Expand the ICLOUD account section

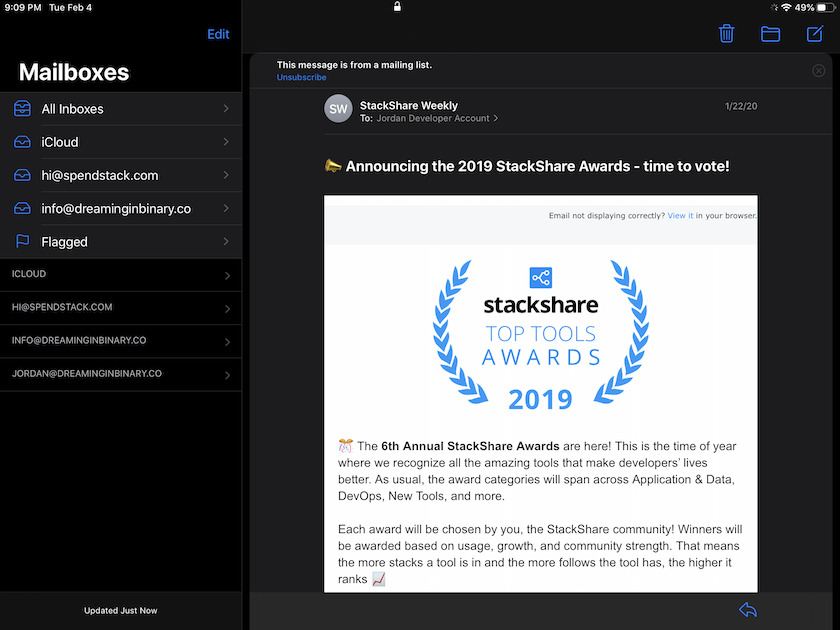point(120,274)
